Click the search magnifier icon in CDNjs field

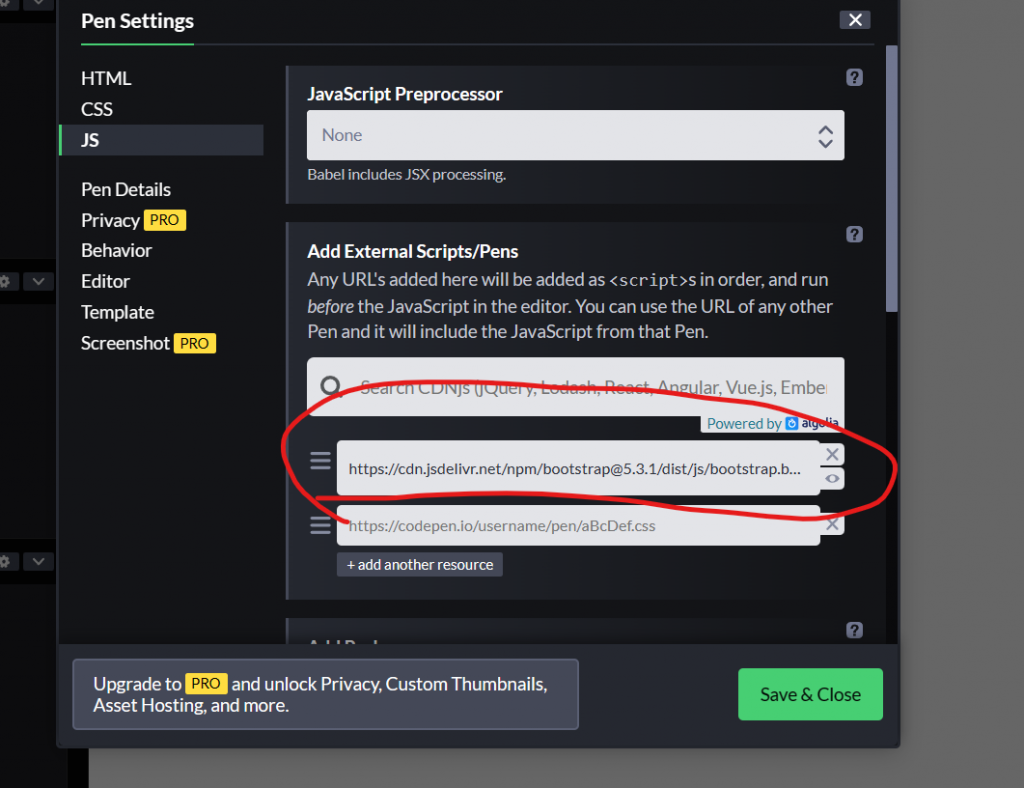click(331, 386)
